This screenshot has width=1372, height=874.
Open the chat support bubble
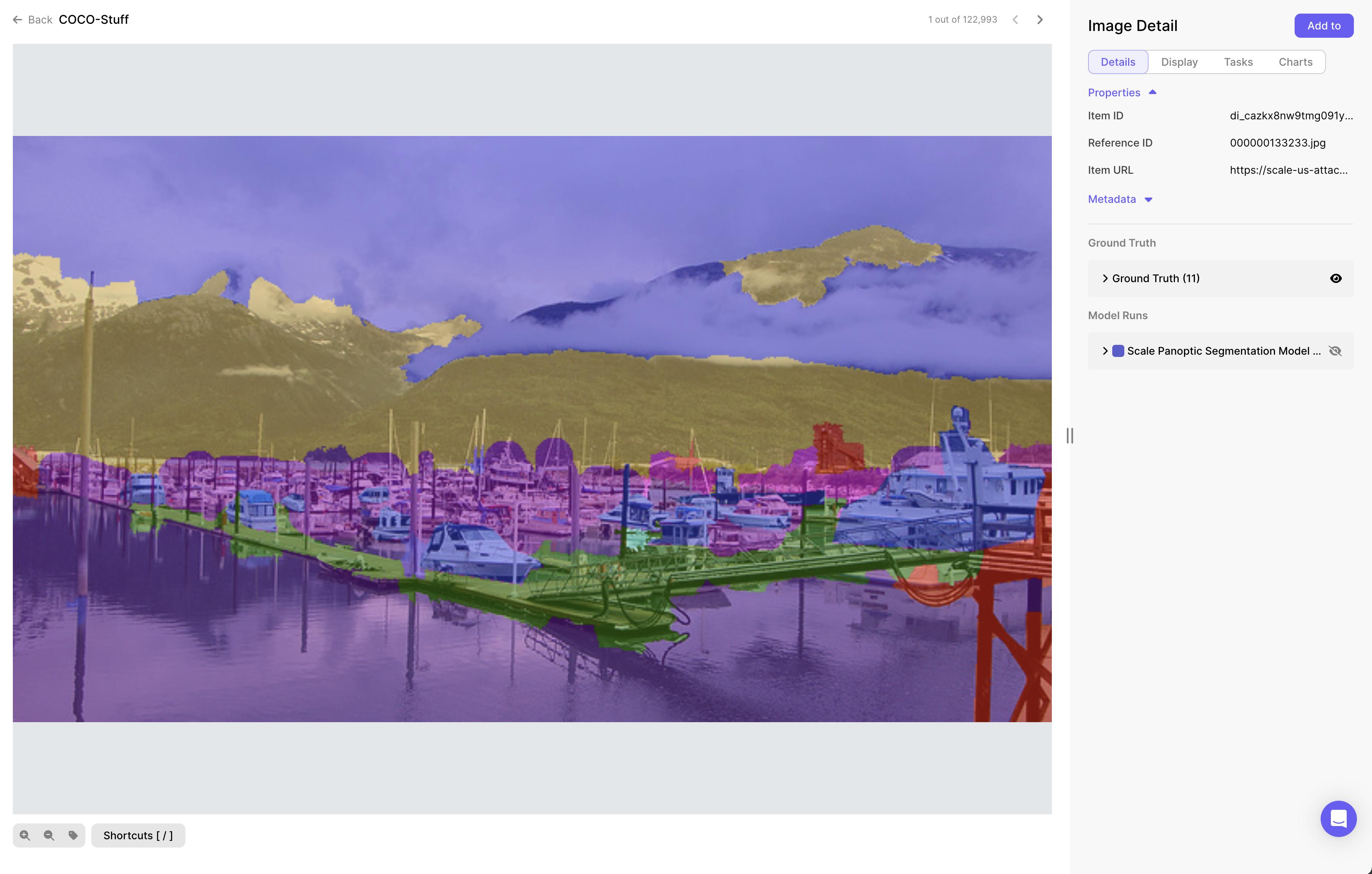click(x=1338, y=819)
